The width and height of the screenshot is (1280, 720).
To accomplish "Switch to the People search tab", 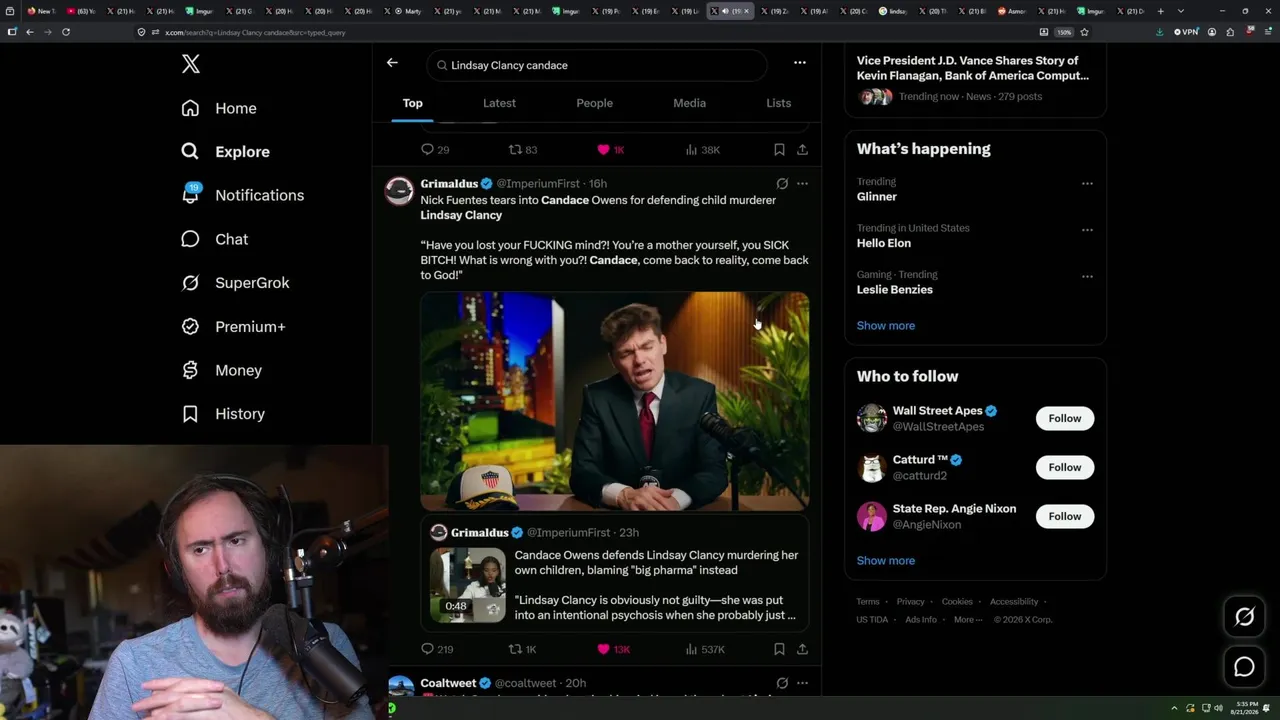I will (594, 103).
